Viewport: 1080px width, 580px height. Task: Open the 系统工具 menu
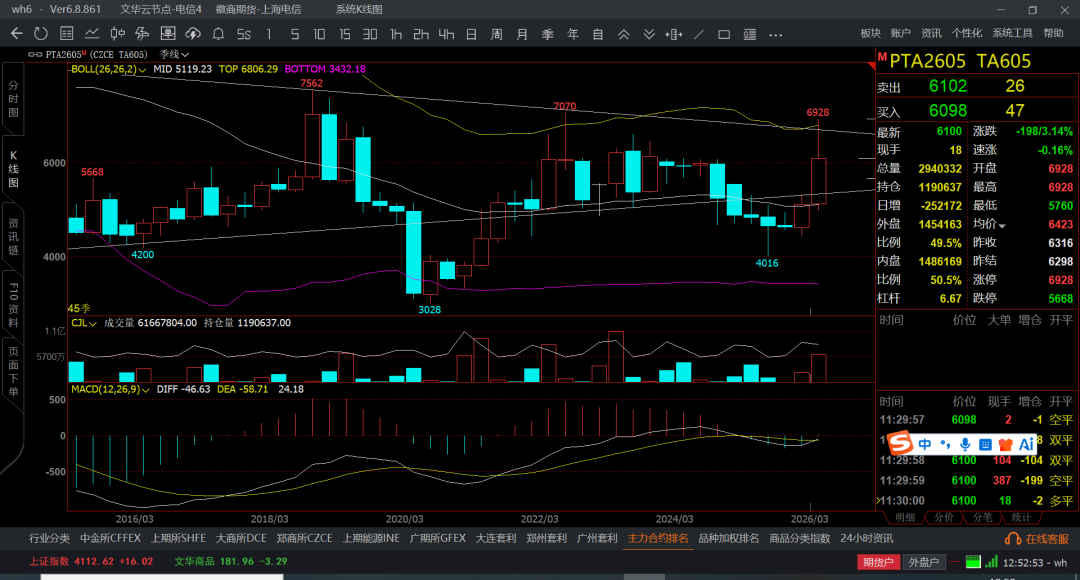(x=1012, y=33)
